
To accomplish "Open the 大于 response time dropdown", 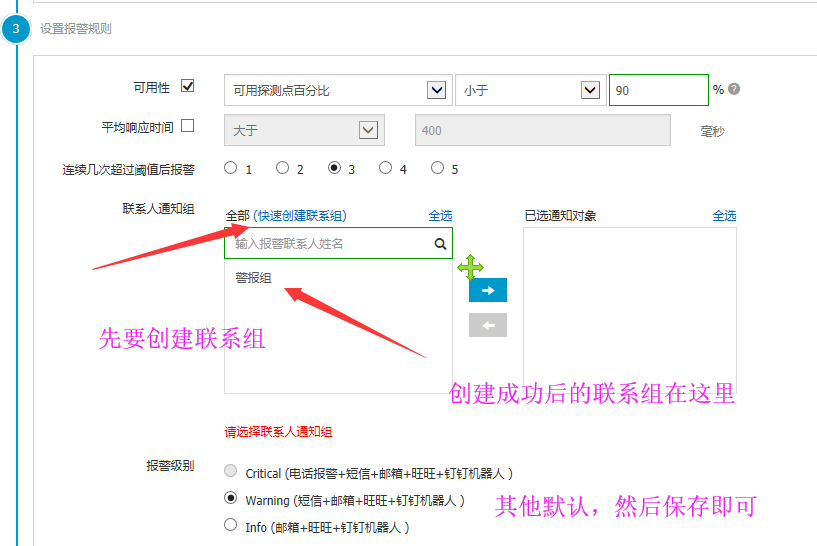I will coord(304,130).
